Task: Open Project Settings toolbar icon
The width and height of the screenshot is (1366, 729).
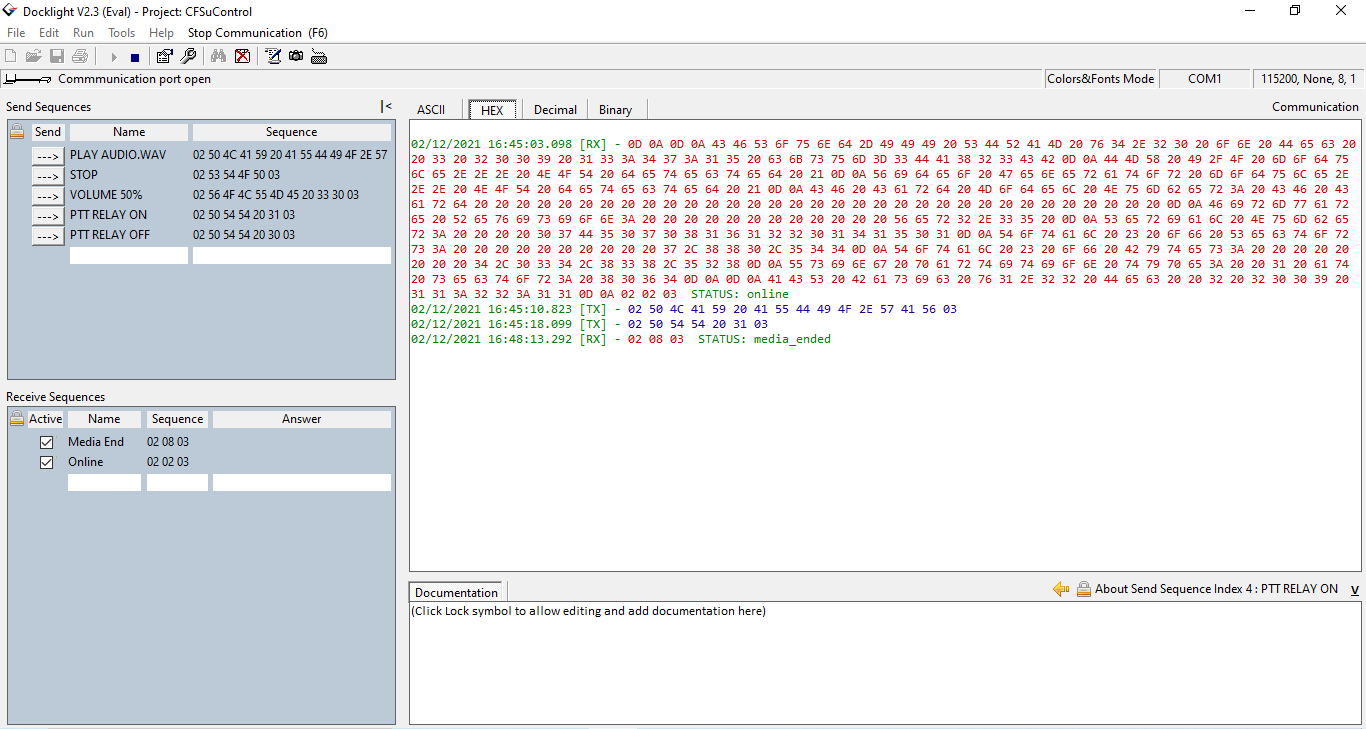Action: [165, 56]
